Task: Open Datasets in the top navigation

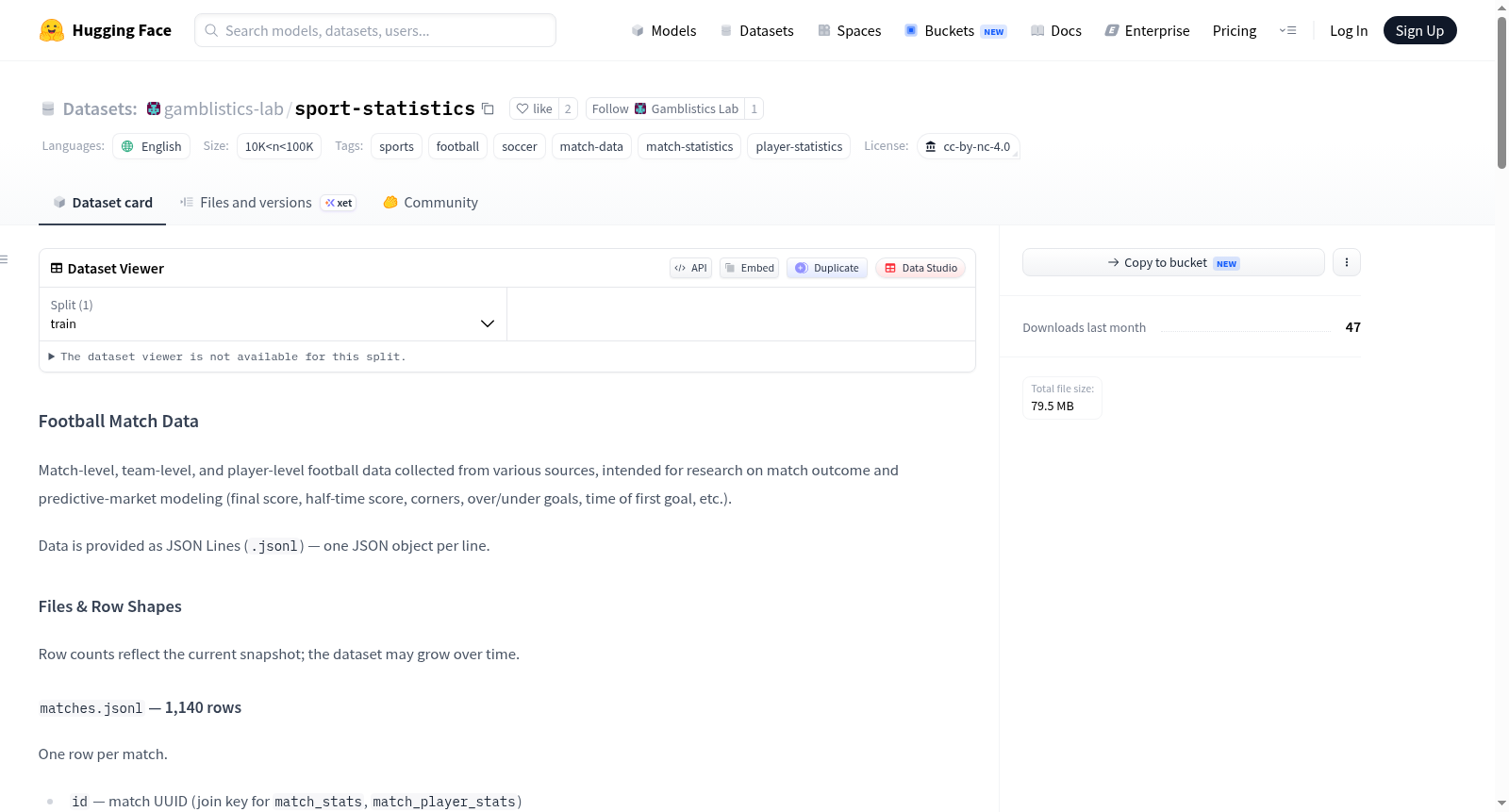Action: point(757,30)
